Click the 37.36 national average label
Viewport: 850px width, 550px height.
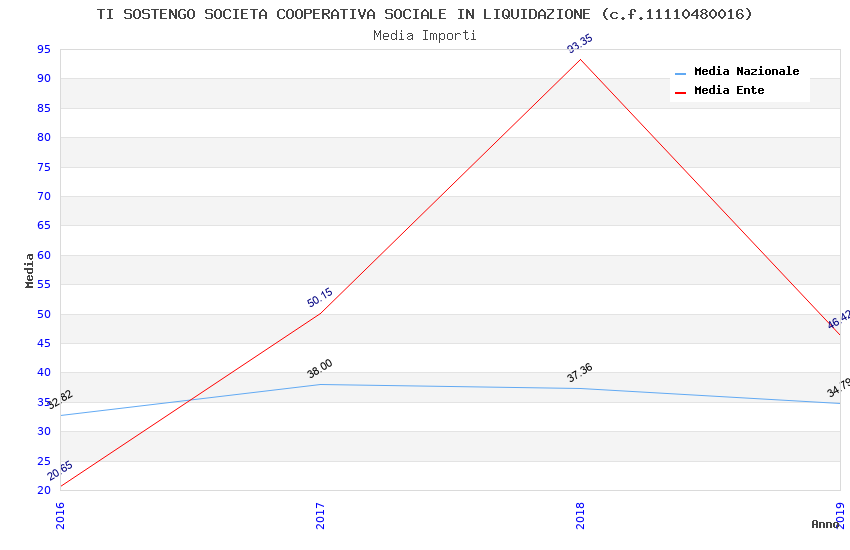coord(580,373)
